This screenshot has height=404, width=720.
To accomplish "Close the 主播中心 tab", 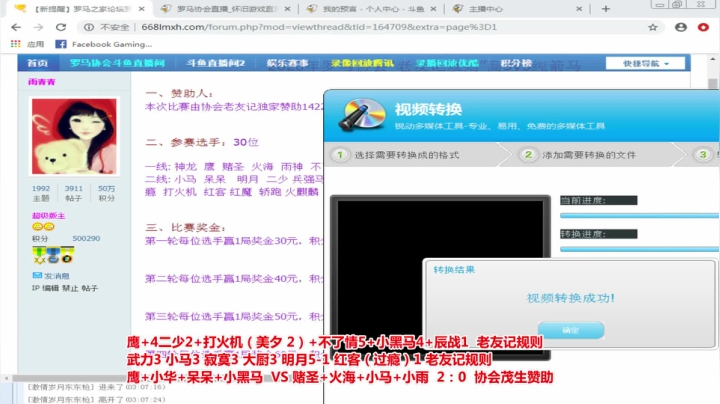I will [579, 9].
